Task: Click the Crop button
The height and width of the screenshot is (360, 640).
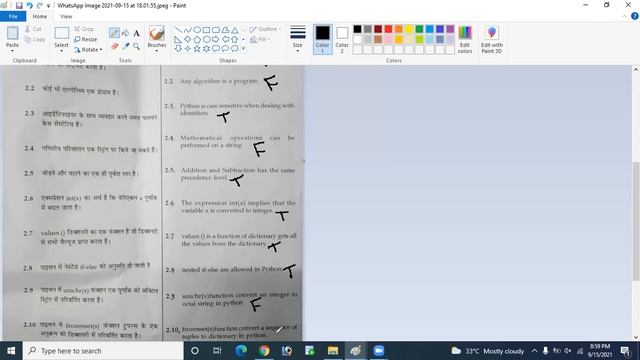Action: 84,29
